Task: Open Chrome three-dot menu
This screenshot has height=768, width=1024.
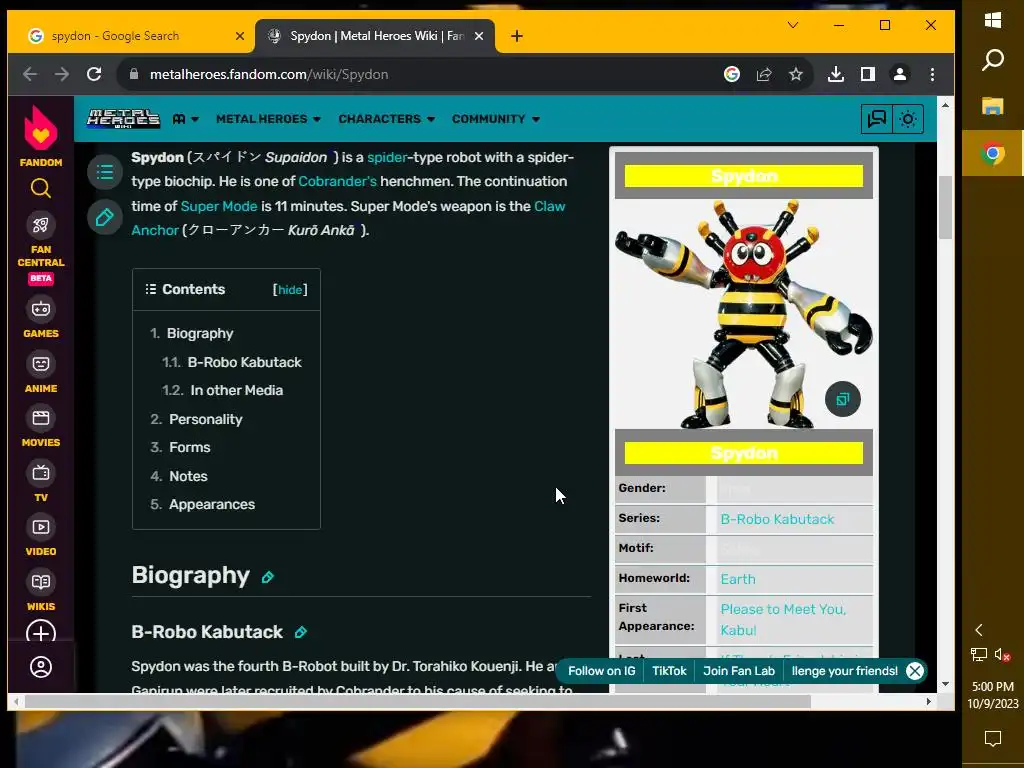Action: [x=932, y=74]
